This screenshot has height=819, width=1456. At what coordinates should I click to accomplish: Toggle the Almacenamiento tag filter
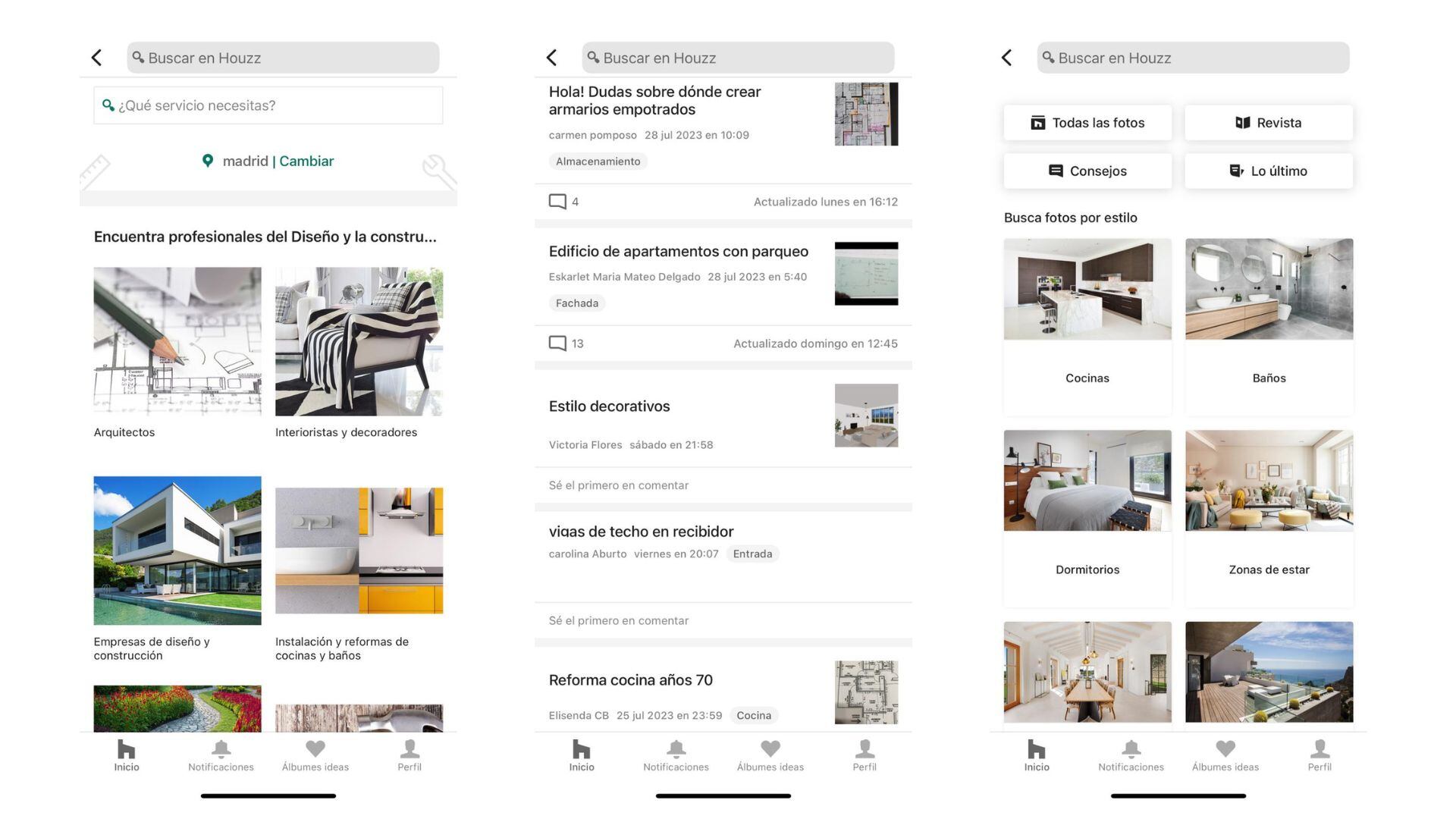click(x=597, y=161)
